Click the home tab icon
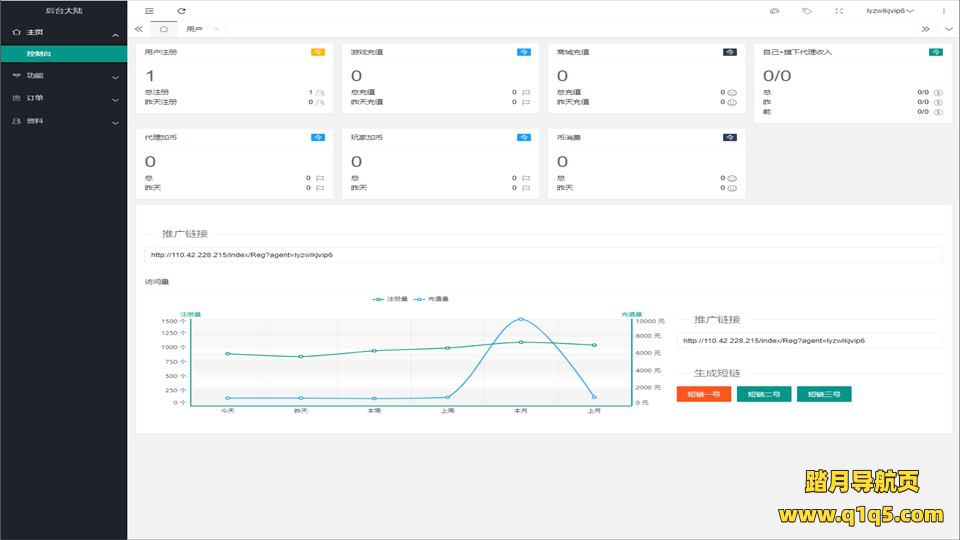The image size is (960, 540). tap(164, 29)
